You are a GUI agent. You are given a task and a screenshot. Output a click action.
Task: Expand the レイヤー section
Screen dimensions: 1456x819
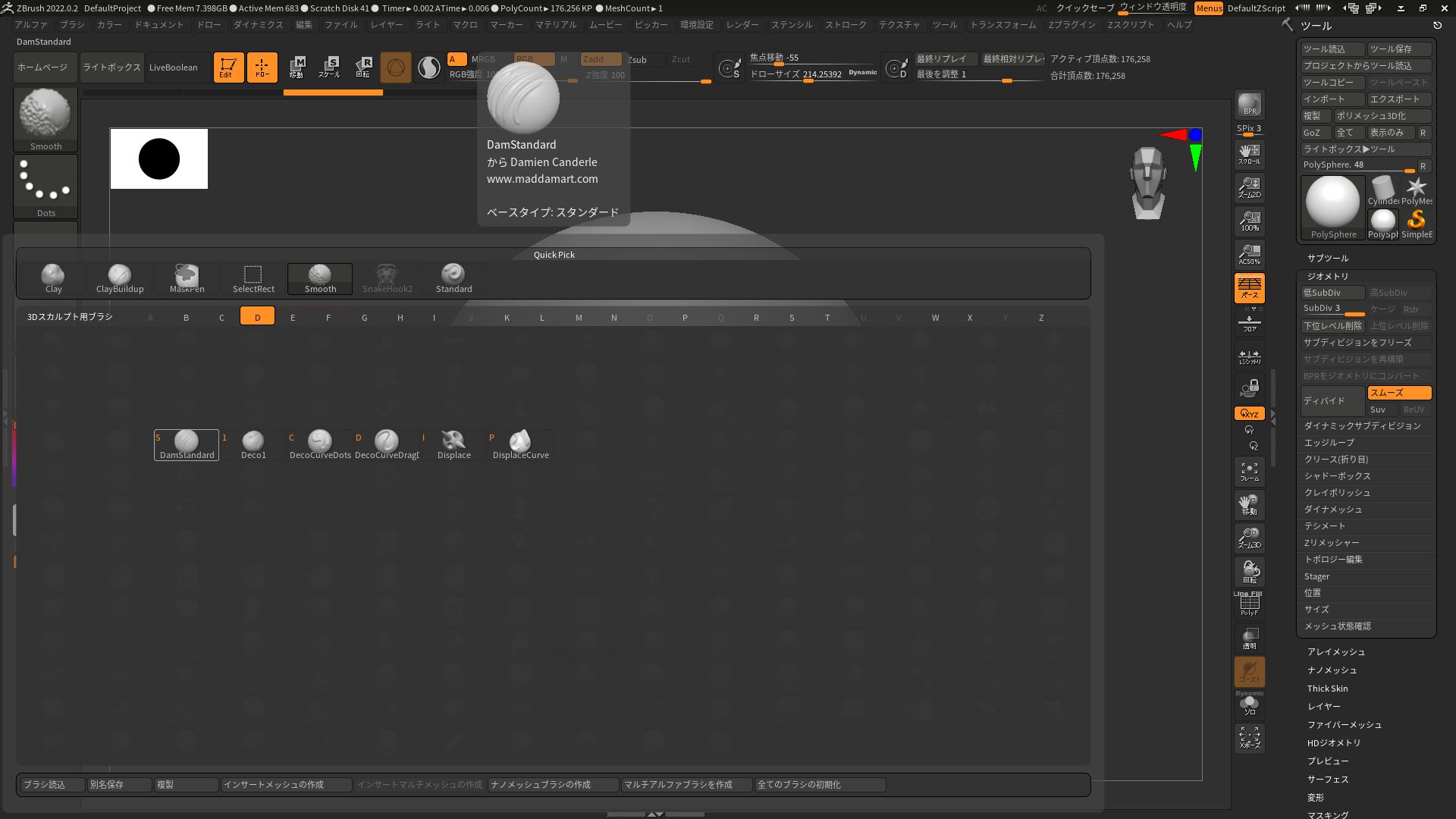[1324, 707]
